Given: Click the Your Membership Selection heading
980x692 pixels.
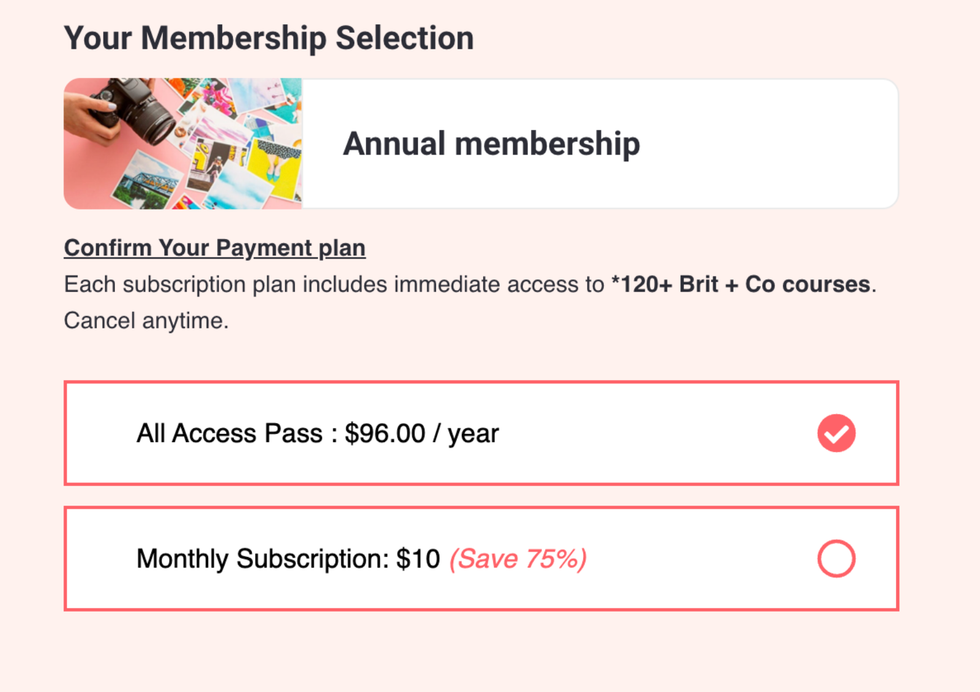Looking at the screenshot, I should coord(269,37).
